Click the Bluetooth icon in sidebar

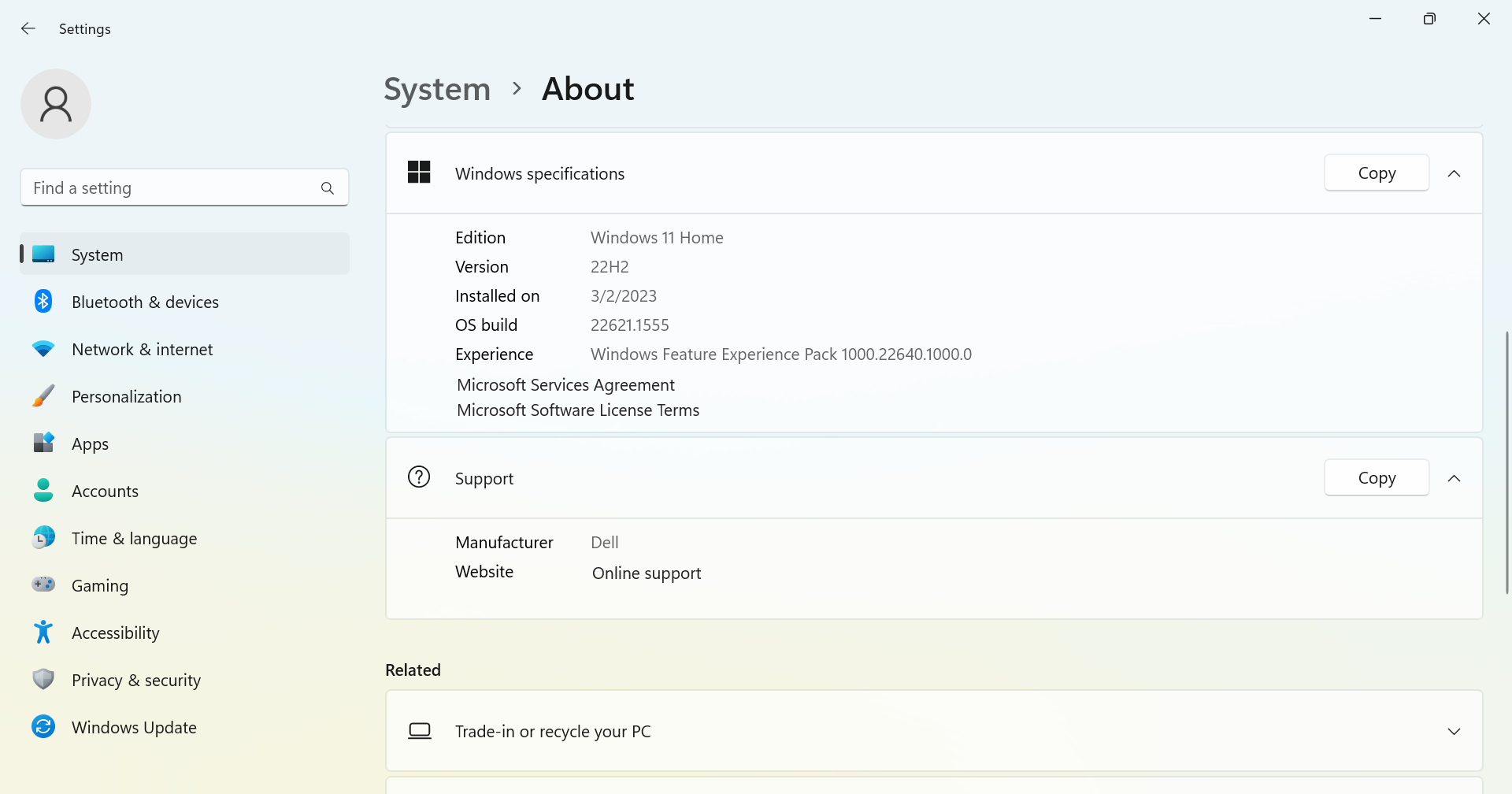43,301
